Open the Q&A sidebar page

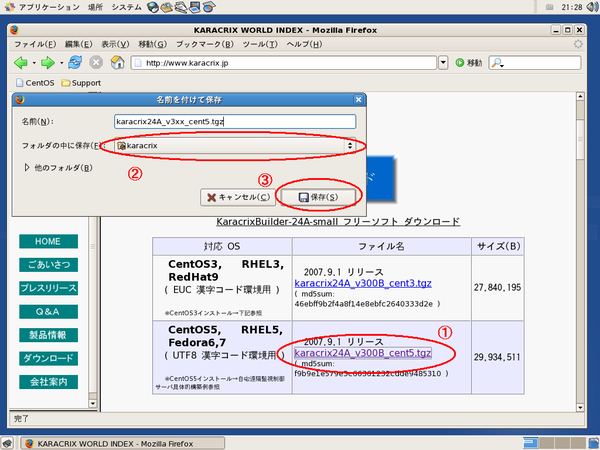point(49,311)
